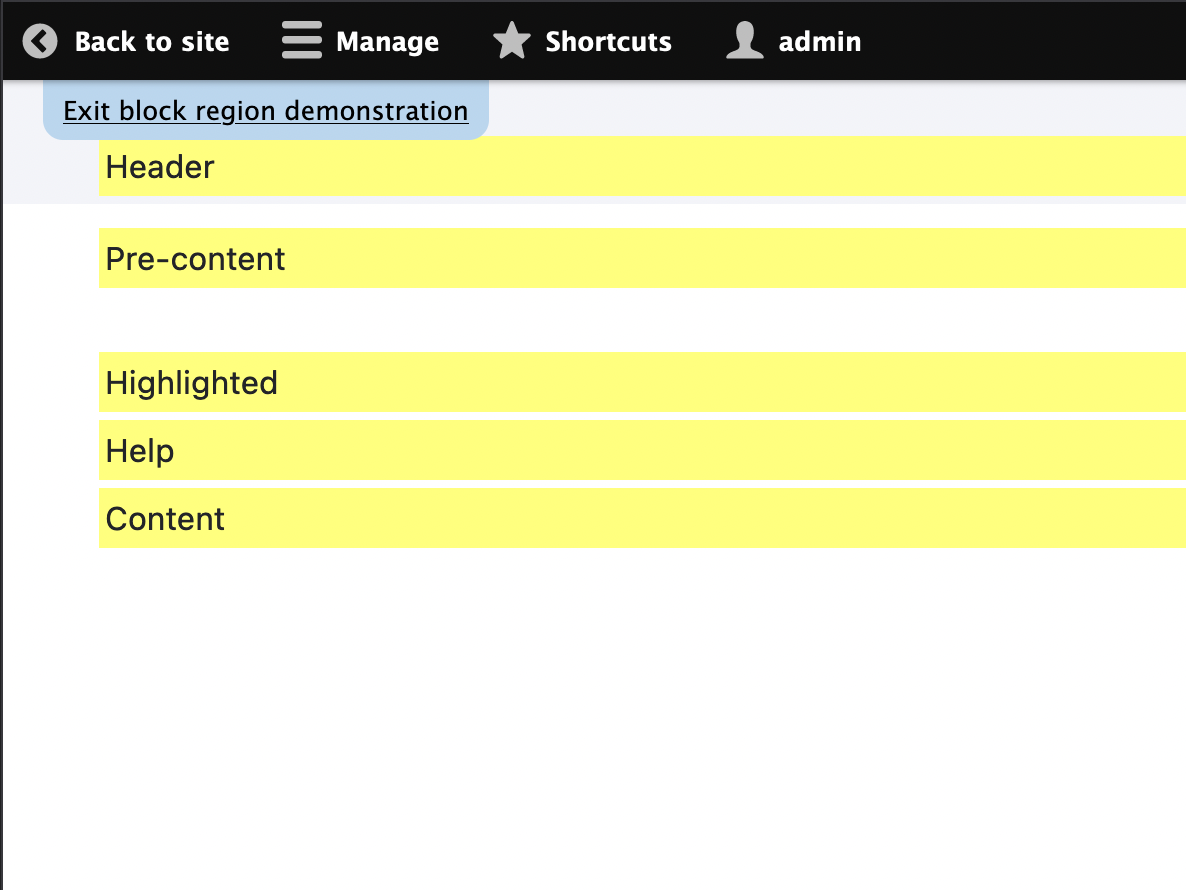Screen dimensions: 1186x890
Task: Click the blue tooltip bubble below the toolbar
Action: tap(265, 110)
